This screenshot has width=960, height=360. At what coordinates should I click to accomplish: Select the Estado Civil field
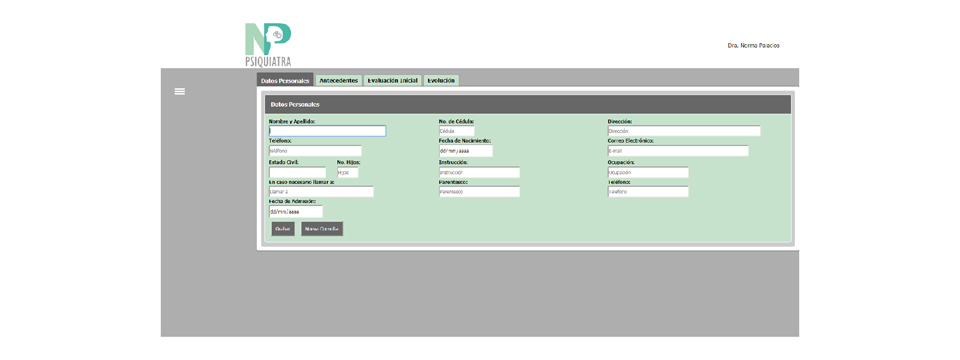[298, 173]
